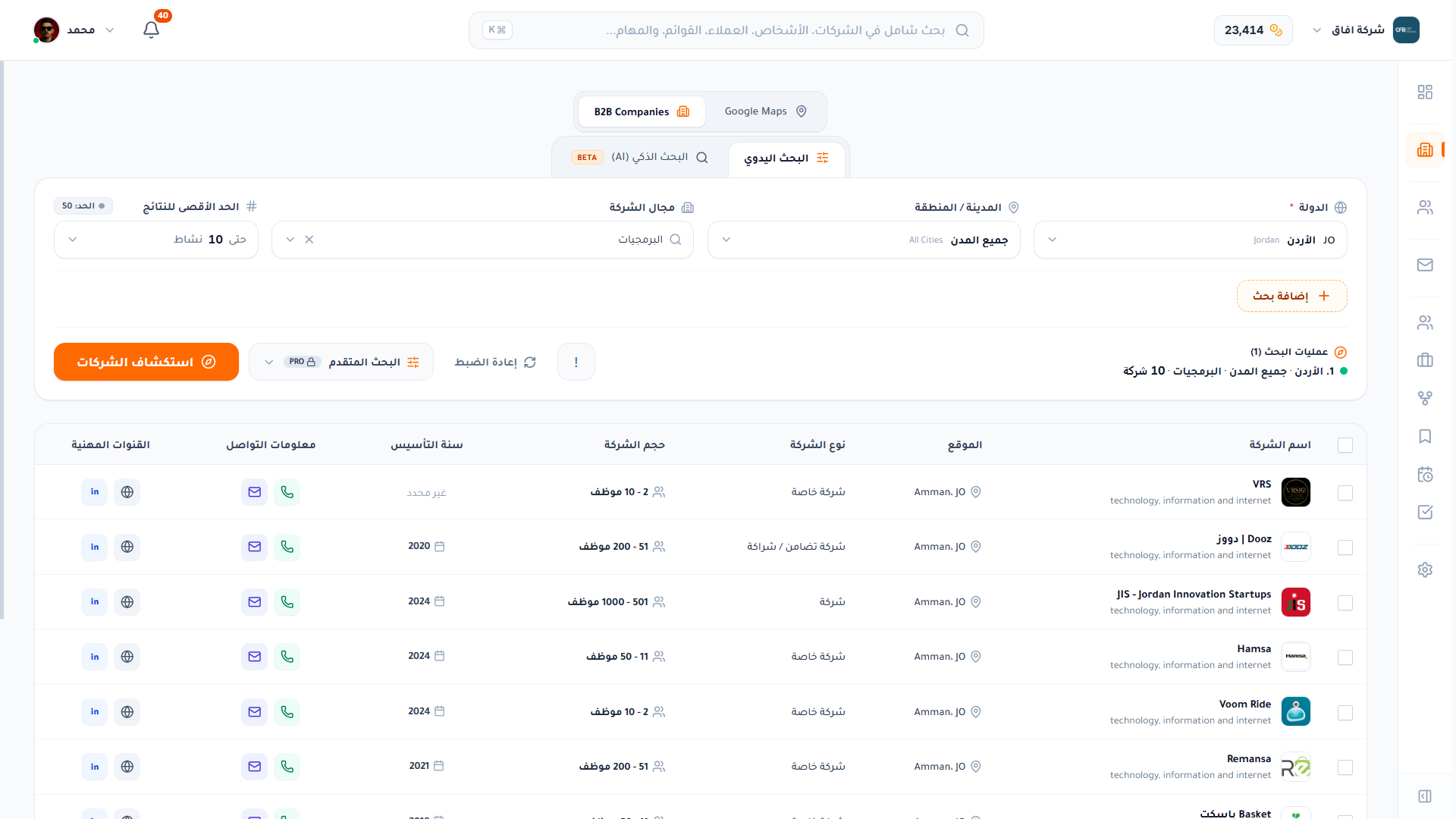Open the شركة افاق workspace switcher

tap(1365, 30)
